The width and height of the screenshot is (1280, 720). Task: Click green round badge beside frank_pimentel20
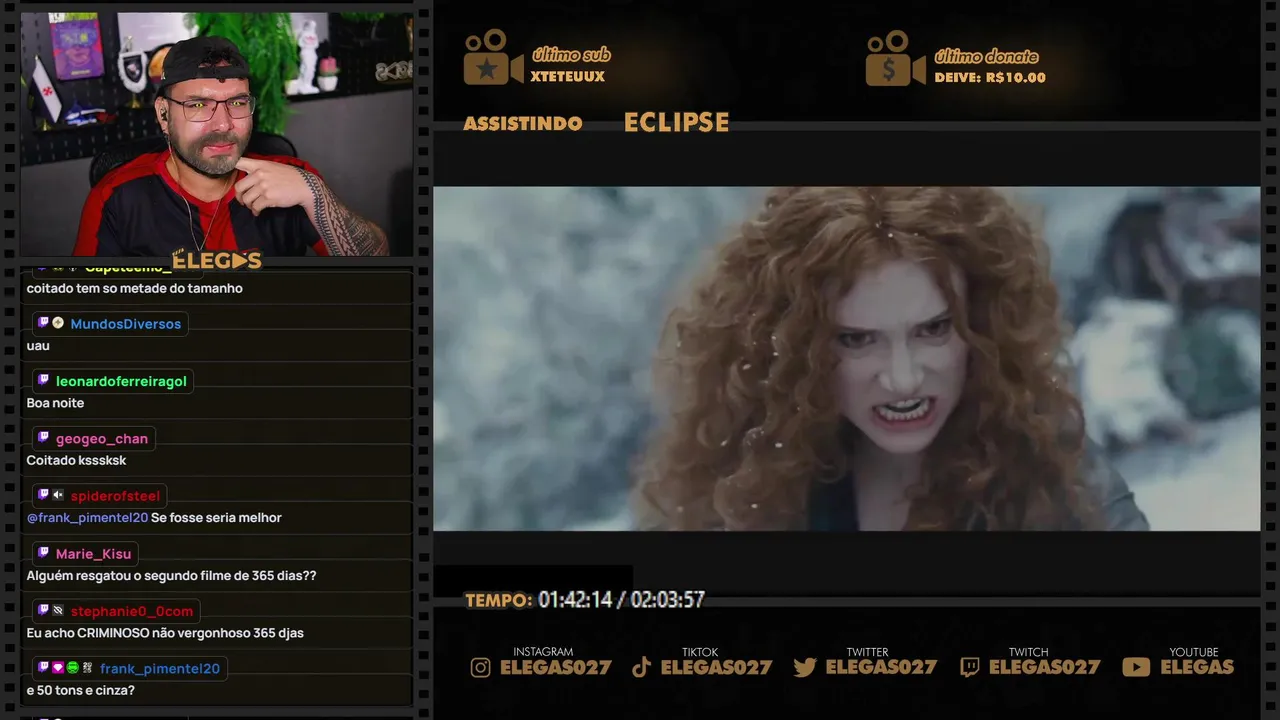72,668
